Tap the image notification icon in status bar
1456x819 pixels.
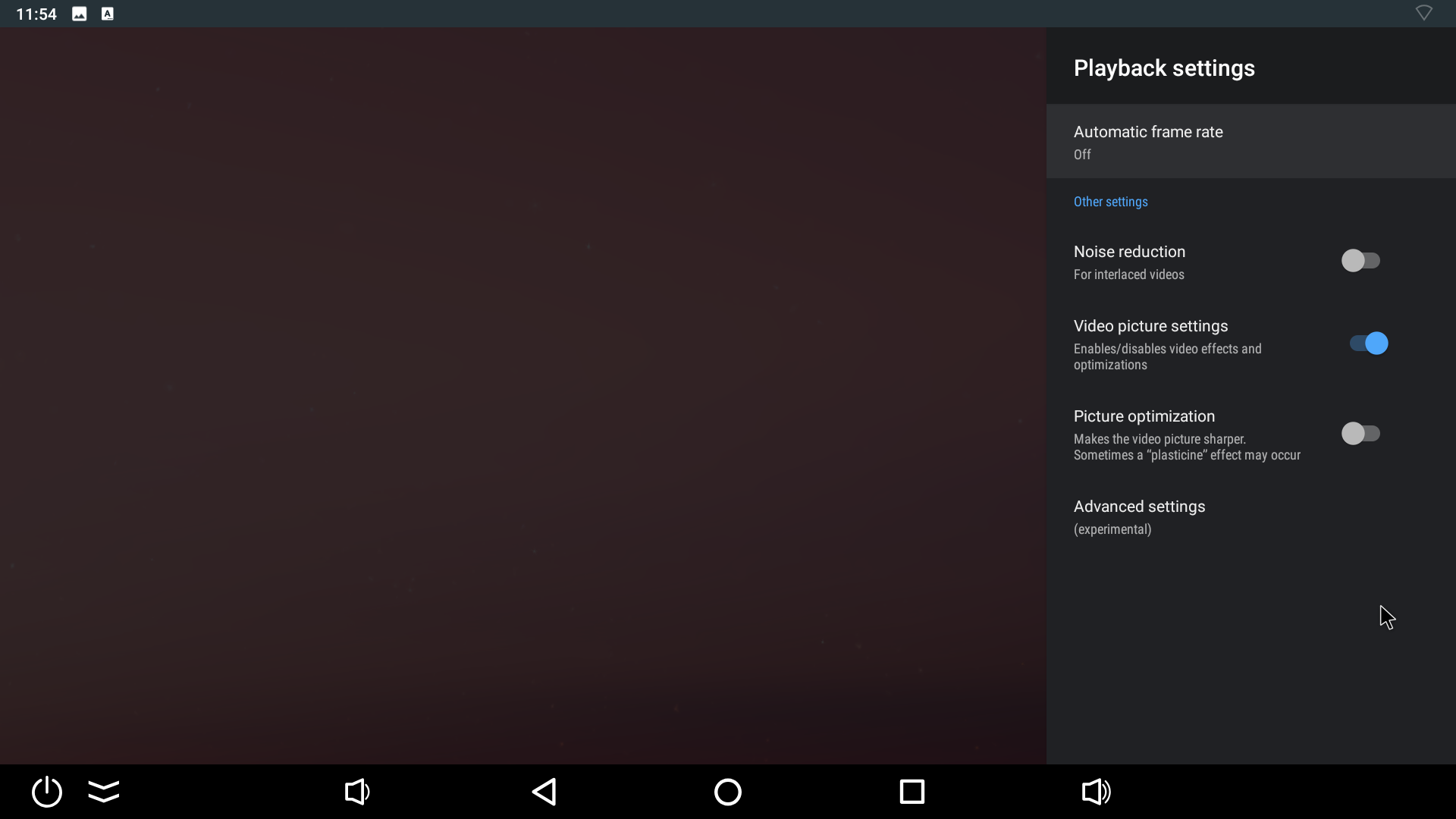pyautogui.click(x=79, y=14)
